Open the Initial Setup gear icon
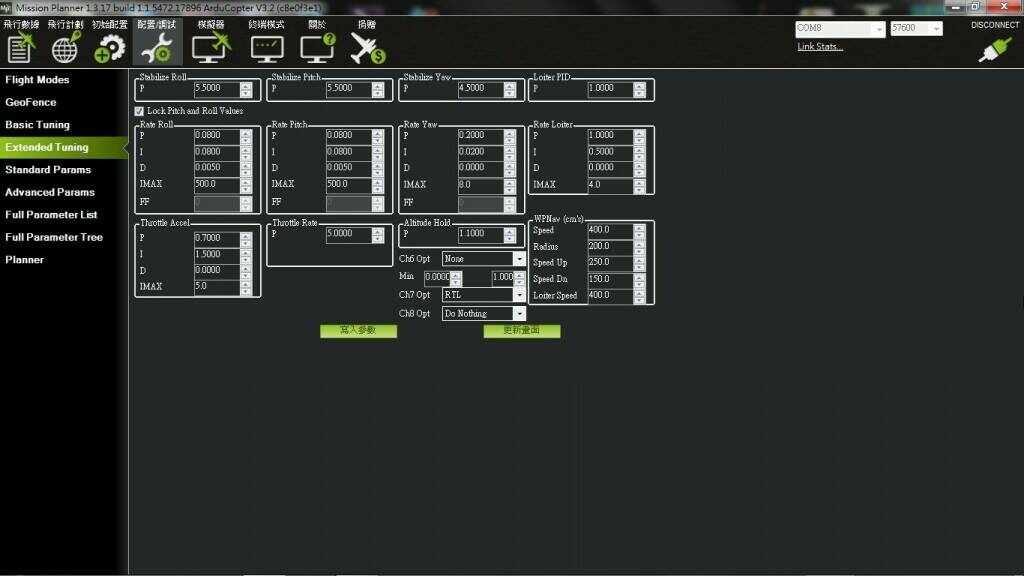This screenshot has width=1024, height=576. coord(109,47)
